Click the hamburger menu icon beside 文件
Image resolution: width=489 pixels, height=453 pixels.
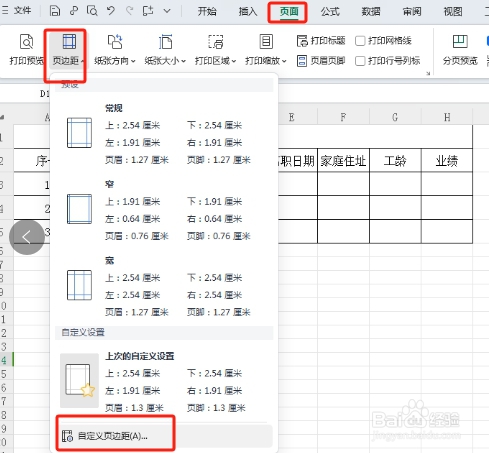5,10
